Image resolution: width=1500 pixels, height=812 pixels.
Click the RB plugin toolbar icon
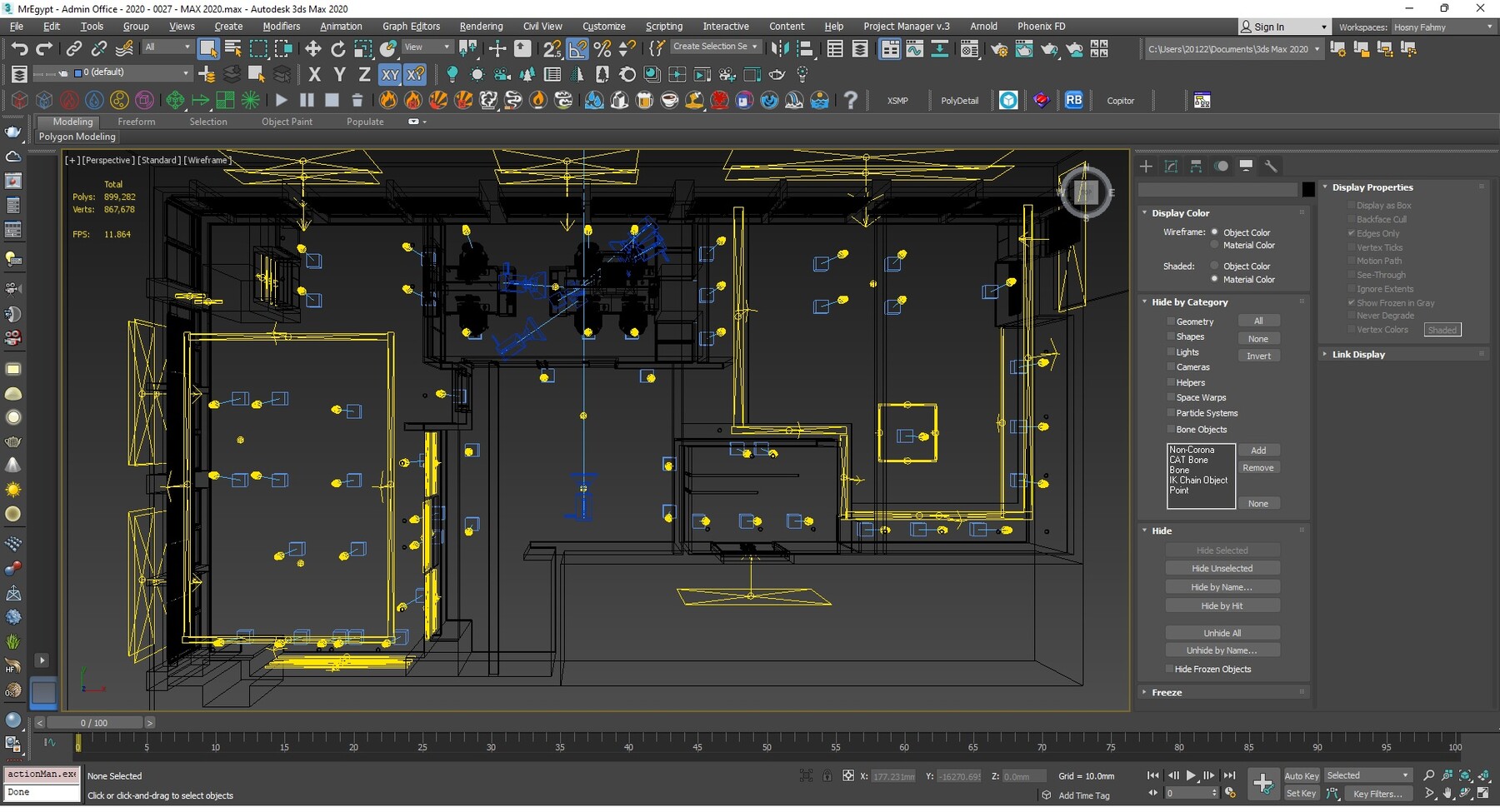click(1073, 101)
